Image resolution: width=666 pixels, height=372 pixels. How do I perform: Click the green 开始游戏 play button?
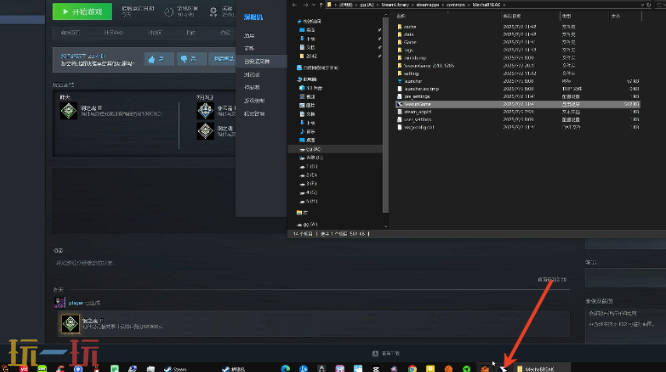click(82, 11)
